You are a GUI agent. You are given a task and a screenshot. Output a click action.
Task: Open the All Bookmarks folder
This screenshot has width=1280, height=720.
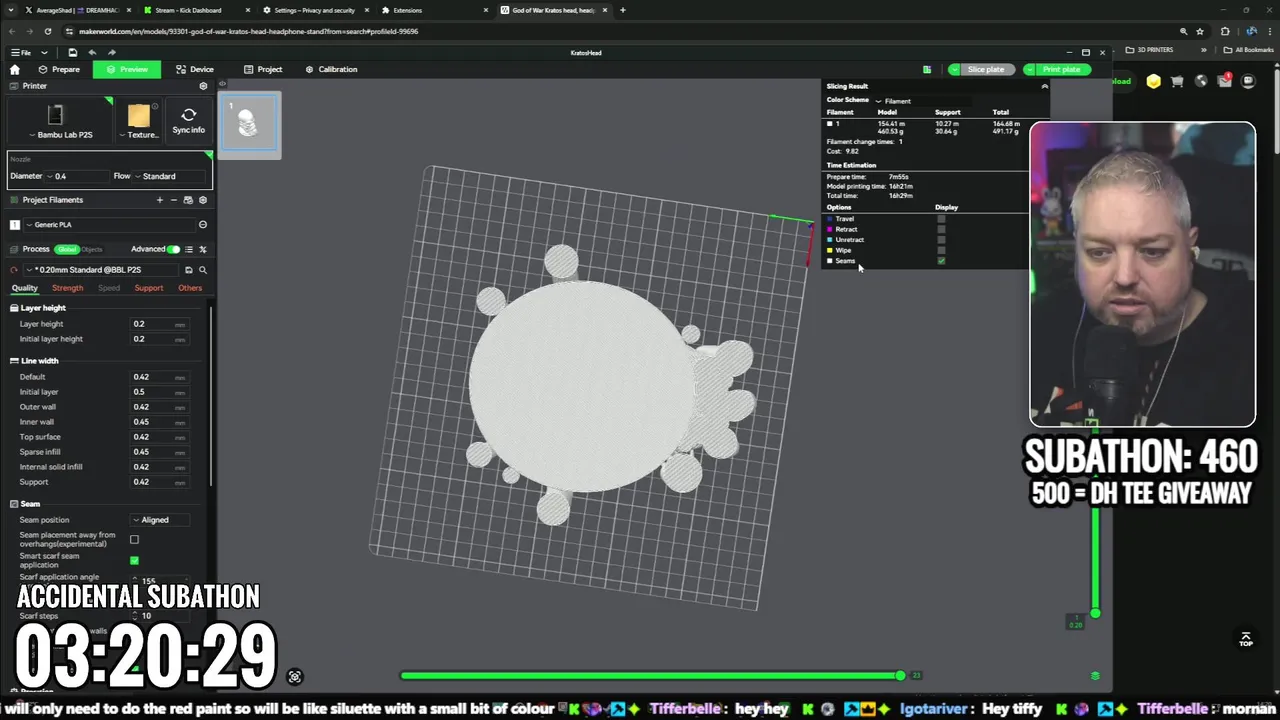point(1249,50)
